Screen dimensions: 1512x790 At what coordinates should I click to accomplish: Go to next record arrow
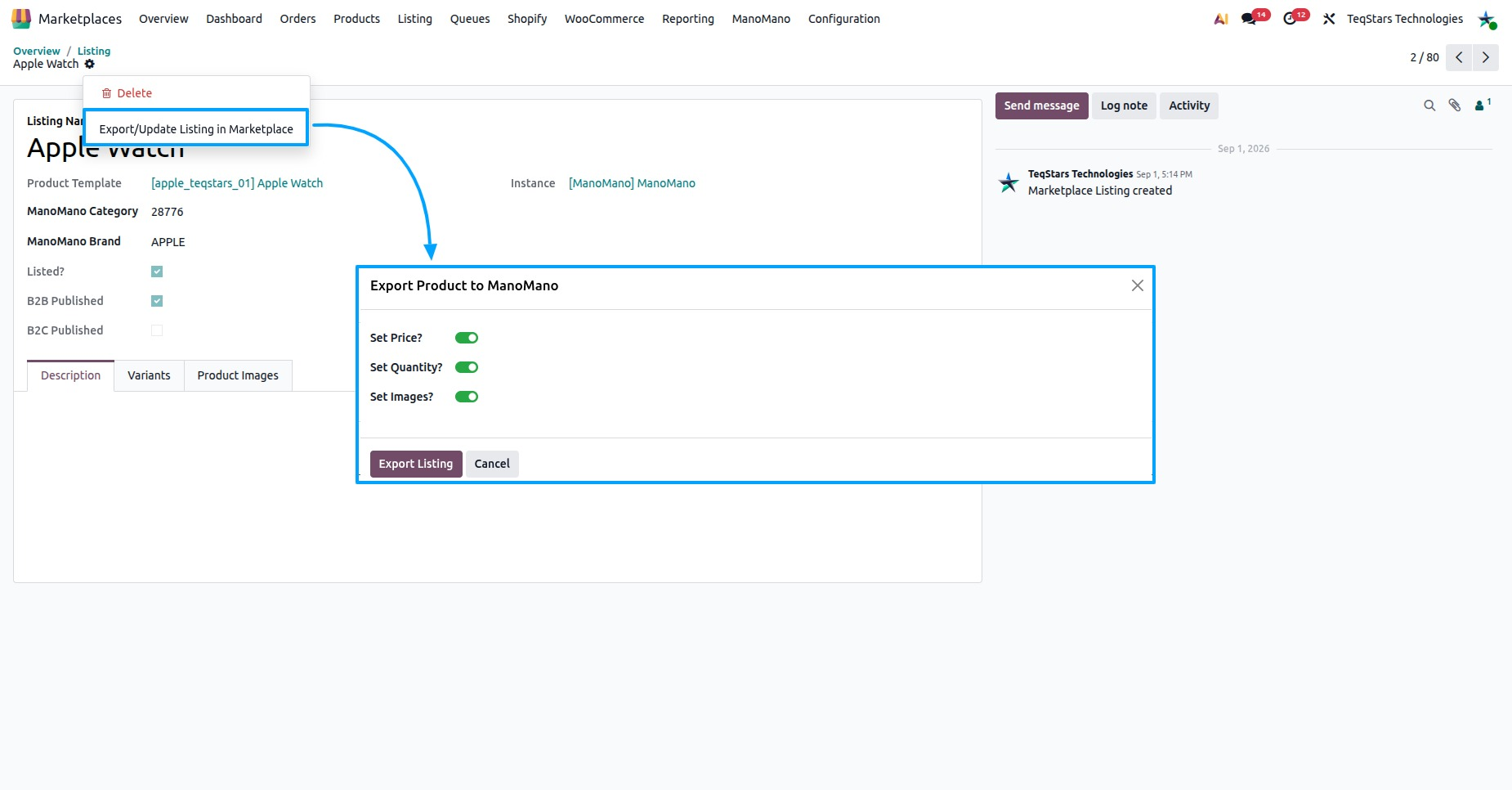(1486, 57)
